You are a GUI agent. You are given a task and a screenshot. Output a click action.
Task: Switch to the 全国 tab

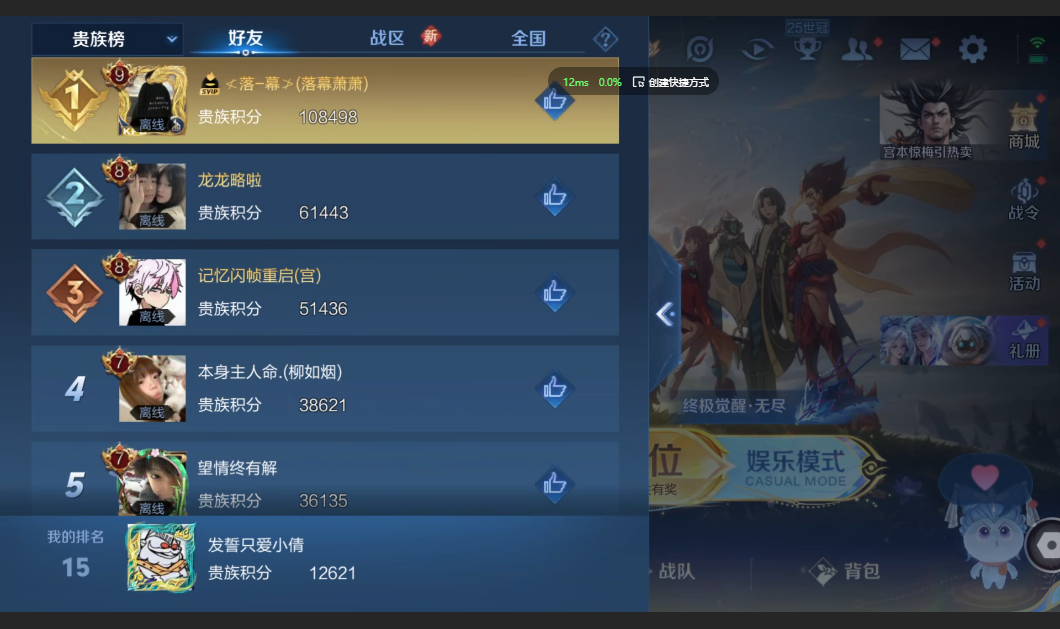[x=528, y=39]
